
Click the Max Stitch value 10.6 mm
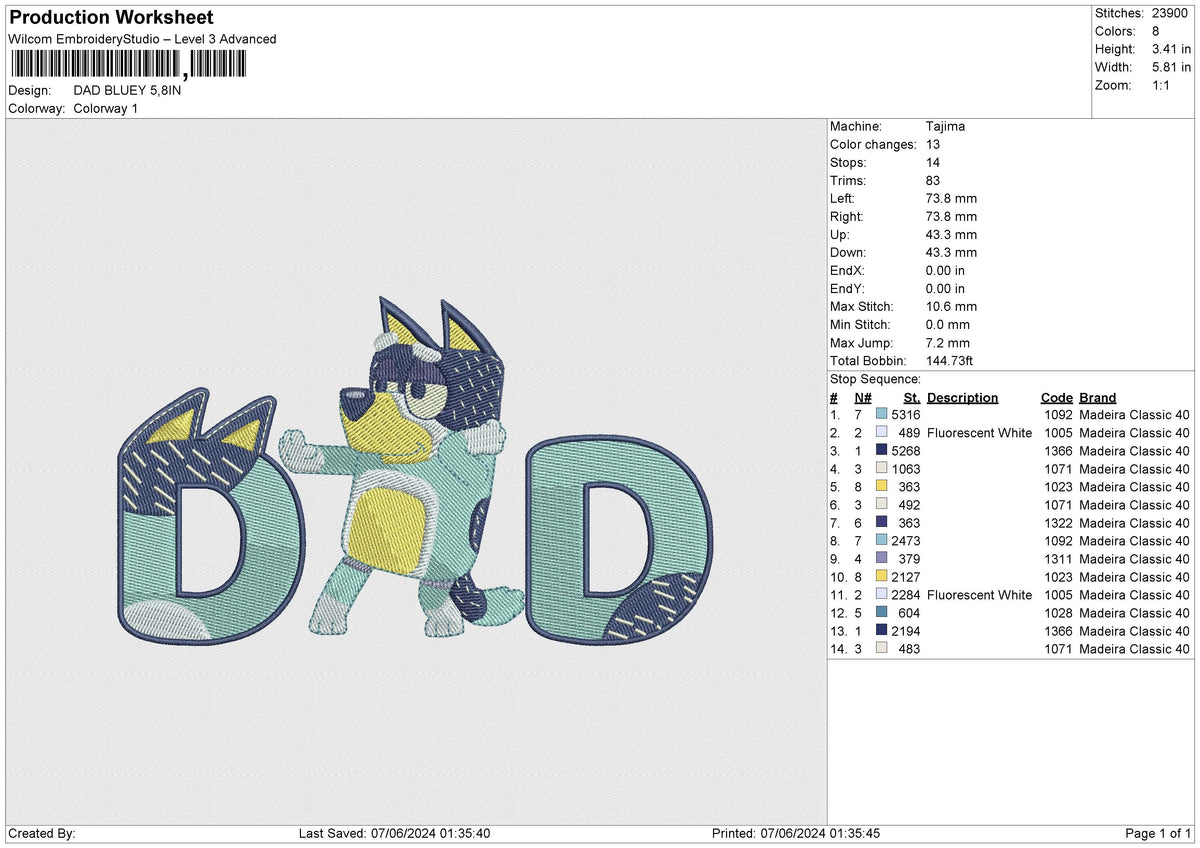[x=951, y=307]
